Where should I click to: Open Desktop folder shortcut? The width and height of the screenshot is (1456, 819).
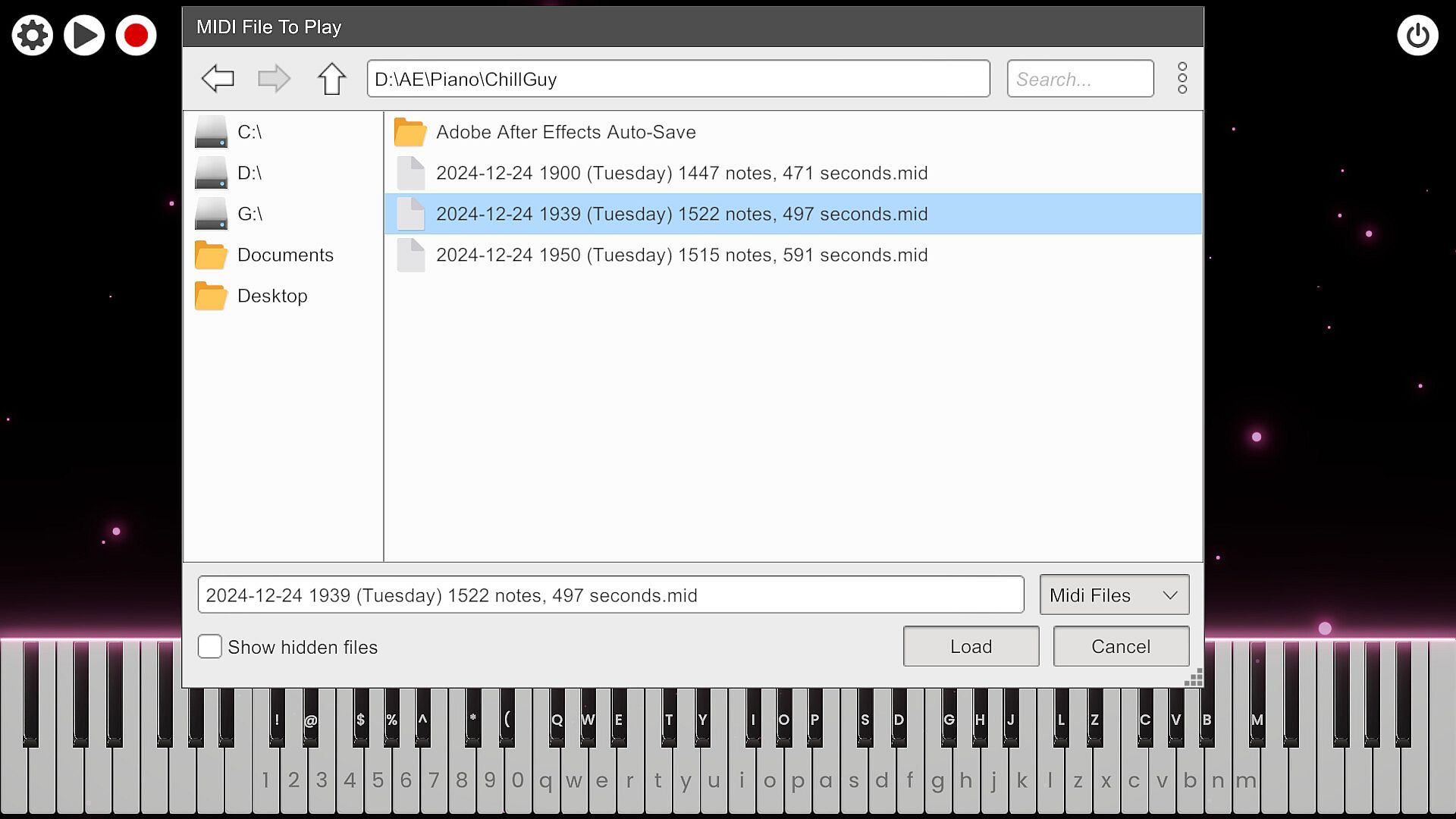pyautogui.click(x=271, y=296)
